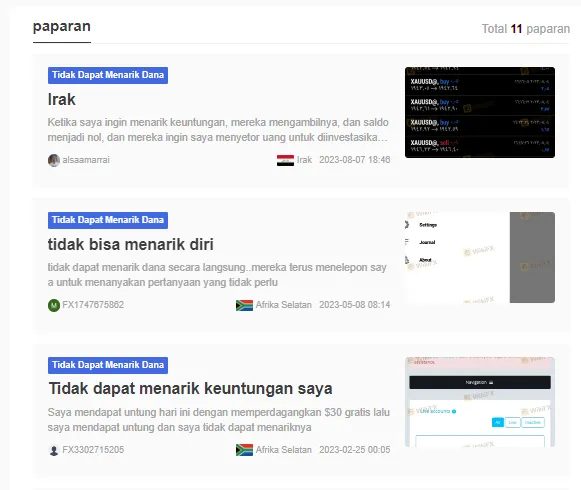Click the South Africa flag on third post
The height and width of the screenshot is (490, 581).
pyautogui.click(x=244, y=450)
